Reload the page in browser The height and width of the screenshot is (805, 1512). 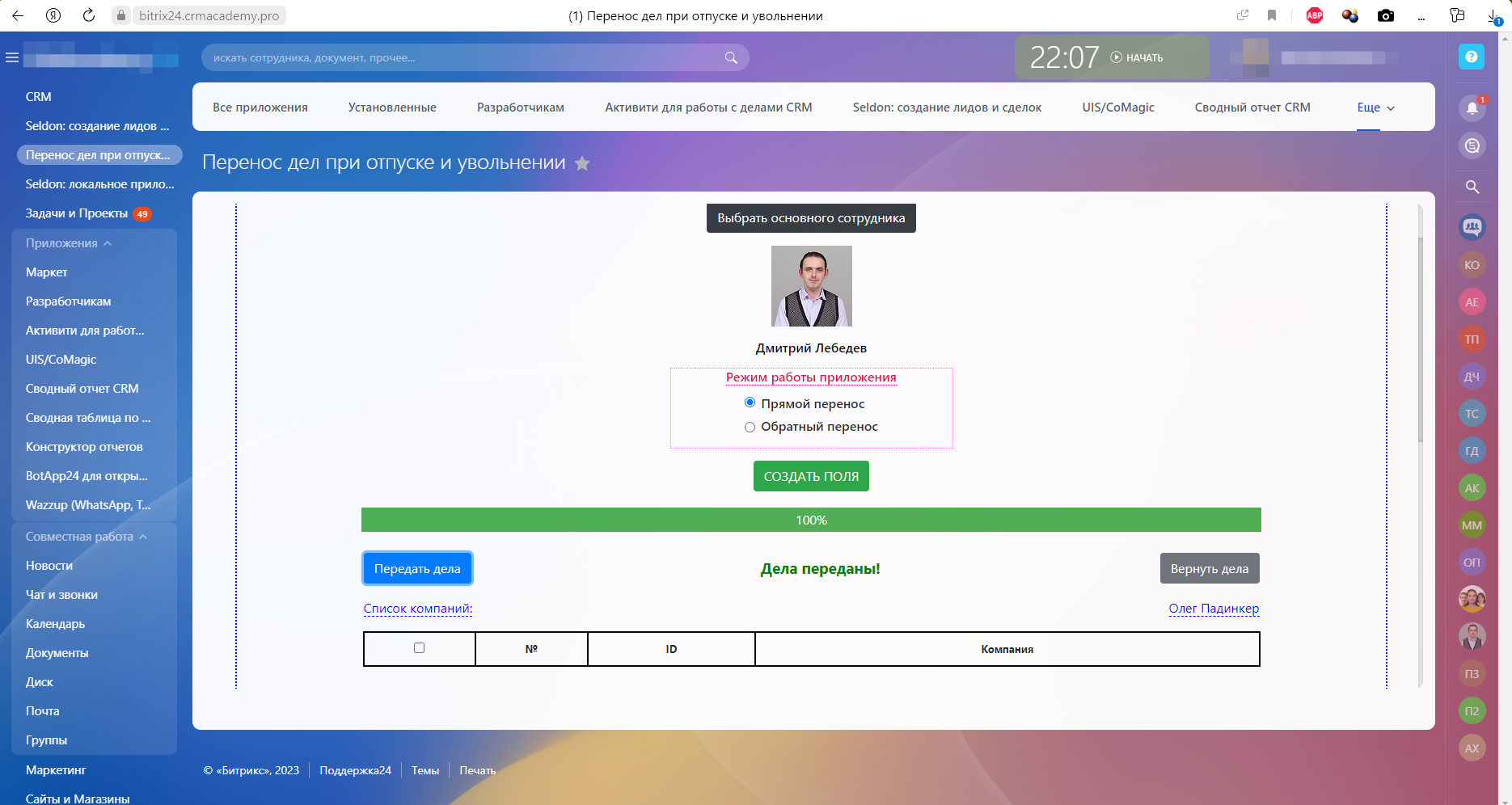(89, 15)
